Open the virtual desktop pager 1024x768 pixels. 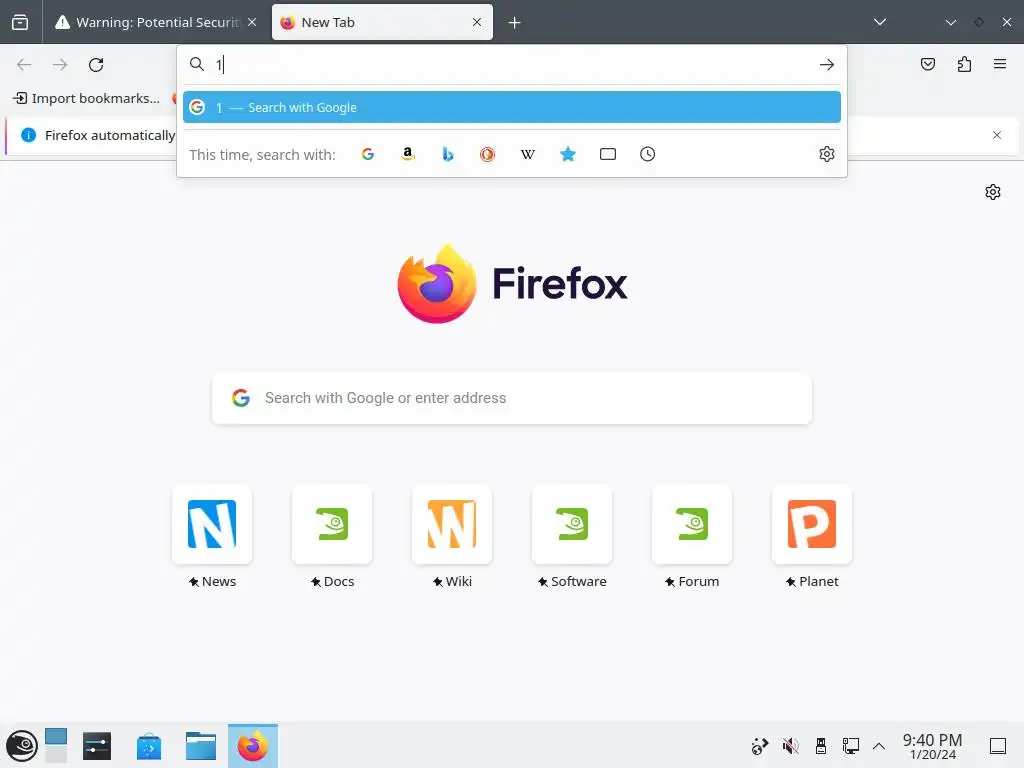(56, 746)
